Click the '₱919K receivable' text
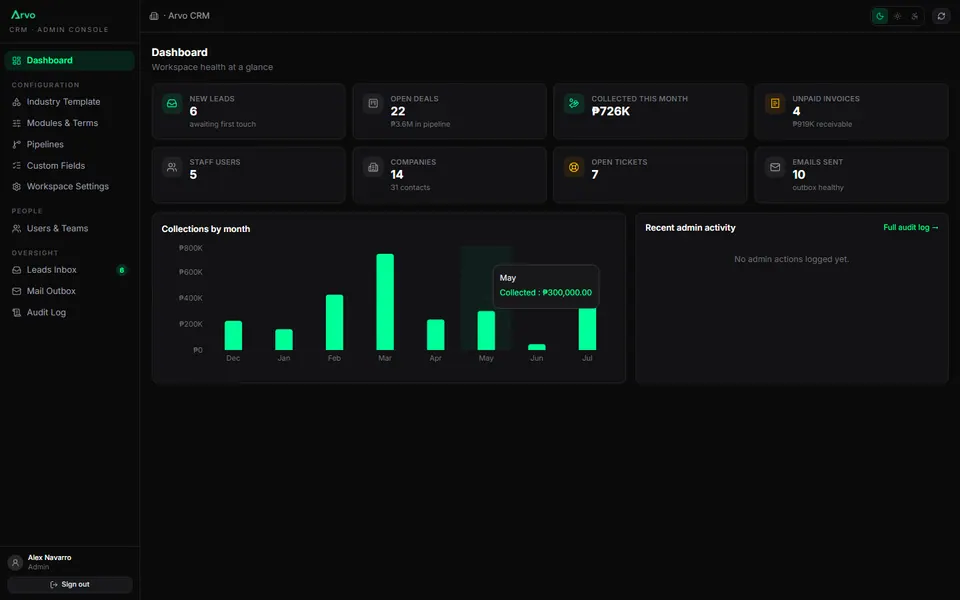This screenshot has height=600, width=960. [822, 124]
